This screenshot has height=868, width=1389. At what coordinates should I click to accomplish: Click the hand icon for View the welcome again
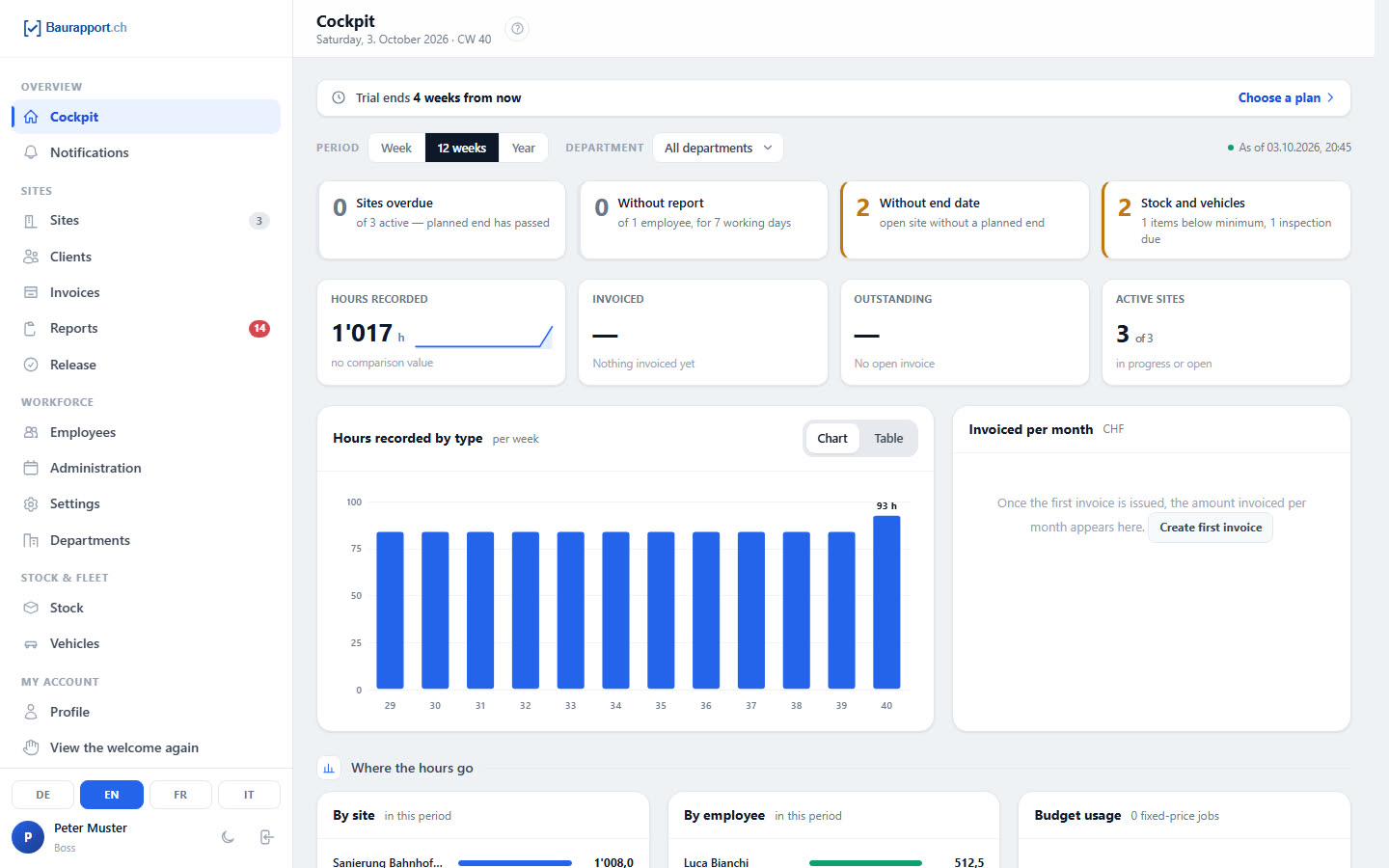pyautogui.click(x=31, y=747)
